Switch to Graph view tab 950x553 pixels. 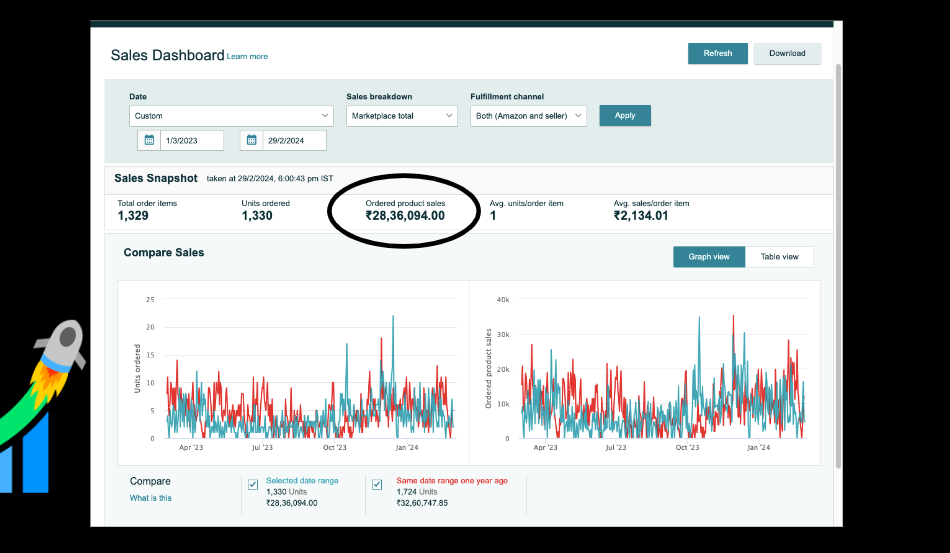pyautogui.click(x=709, y=257)
